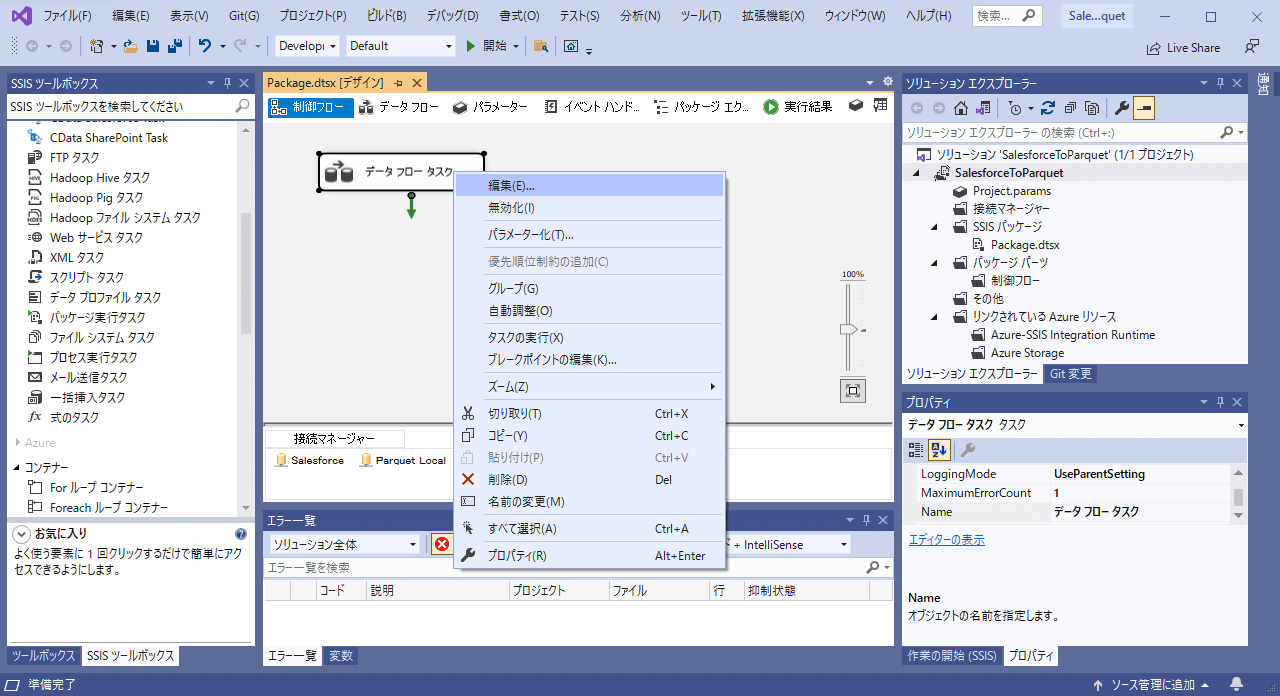This screenshot has width=1280, height=696.
Task: Collapse the SalesforceToParquet project node
Action: (918, 173)
